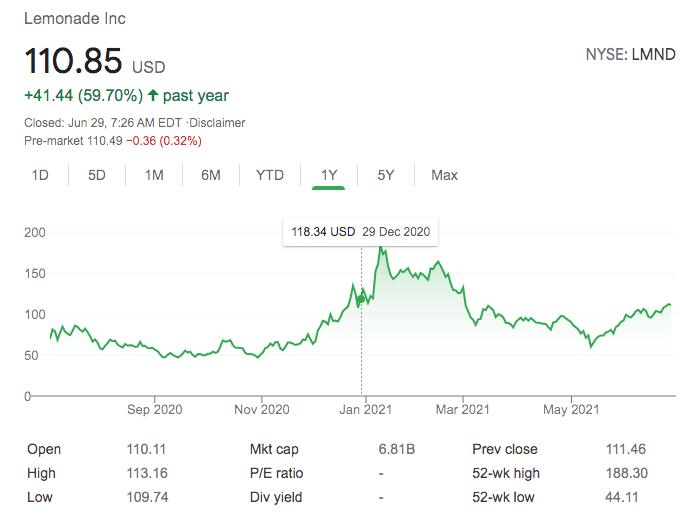Click the Lemonade Inc title

click(x=75, y=19)
